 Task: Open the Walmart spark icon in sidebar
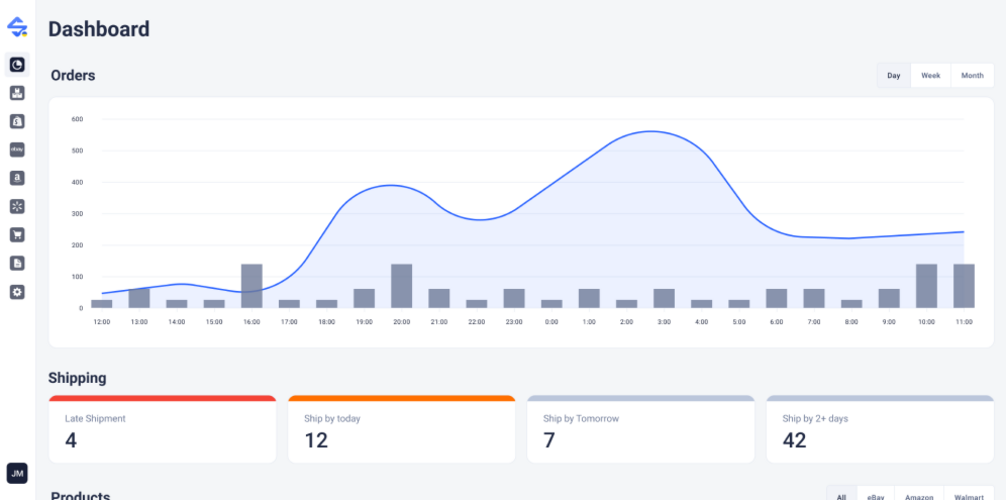(17, 207)
